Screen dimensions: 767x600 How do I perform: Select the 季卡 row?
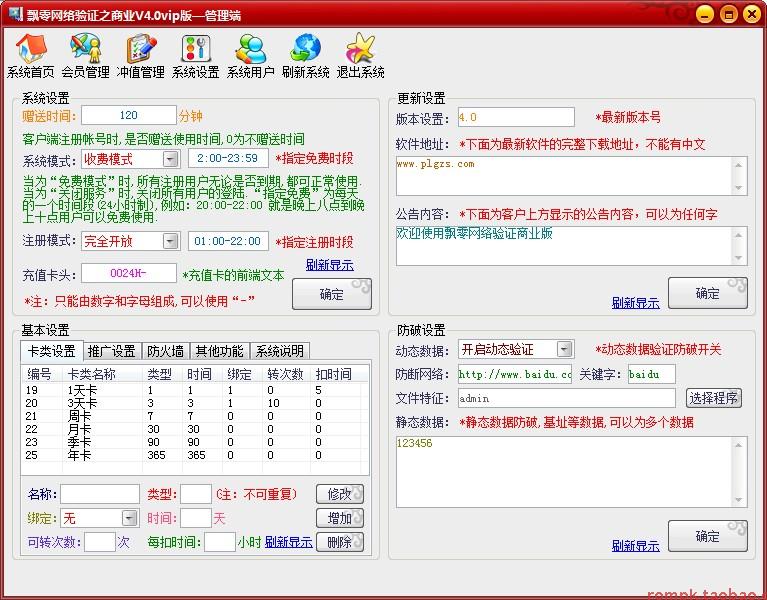click(x=195, y=442)
